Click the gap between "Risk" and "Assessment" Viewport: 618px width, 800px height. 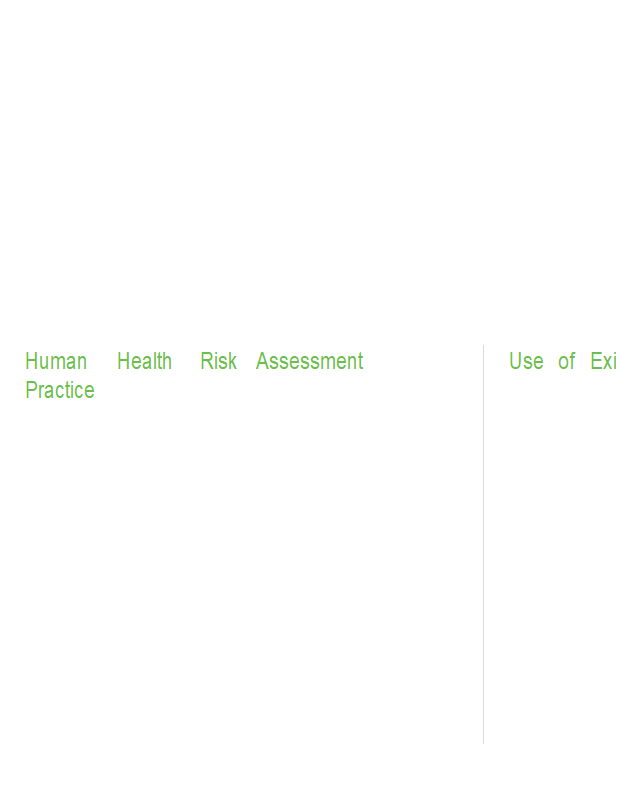tap(246, 362)
